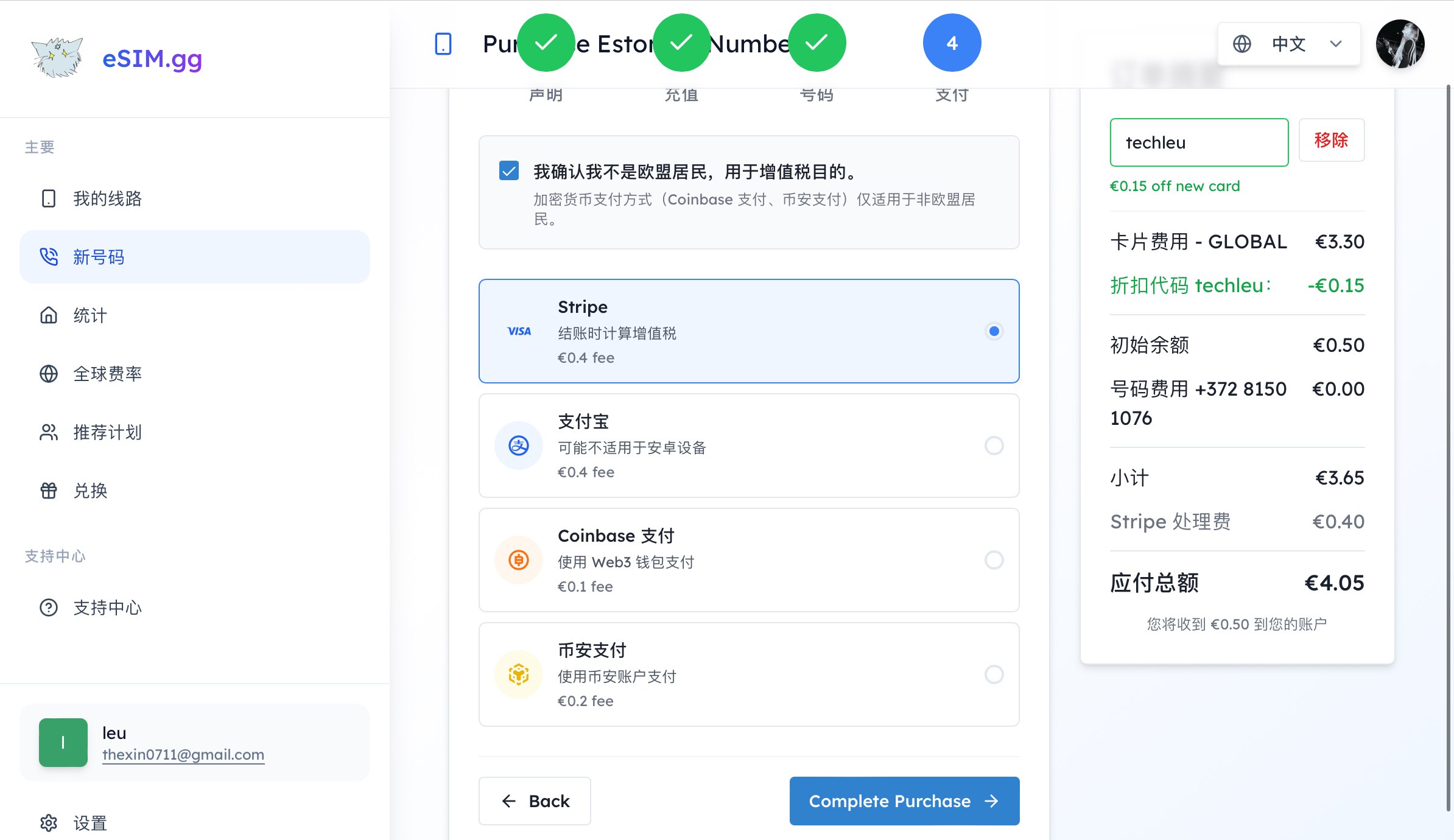1454x840 pixels.
Task: Select the 币安支付 radio button
Action: [994, 674]
